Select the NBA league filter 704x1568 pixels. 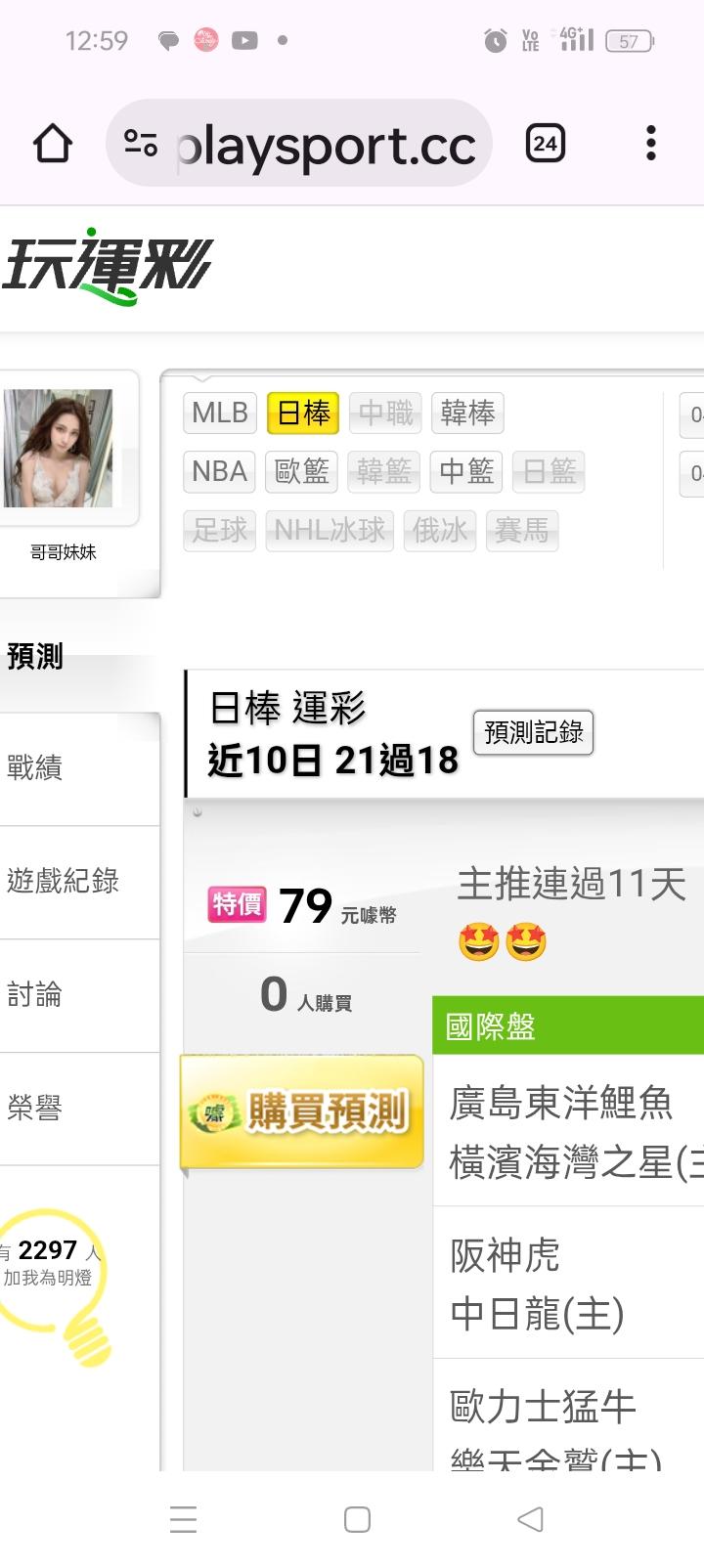click(220, 472)
